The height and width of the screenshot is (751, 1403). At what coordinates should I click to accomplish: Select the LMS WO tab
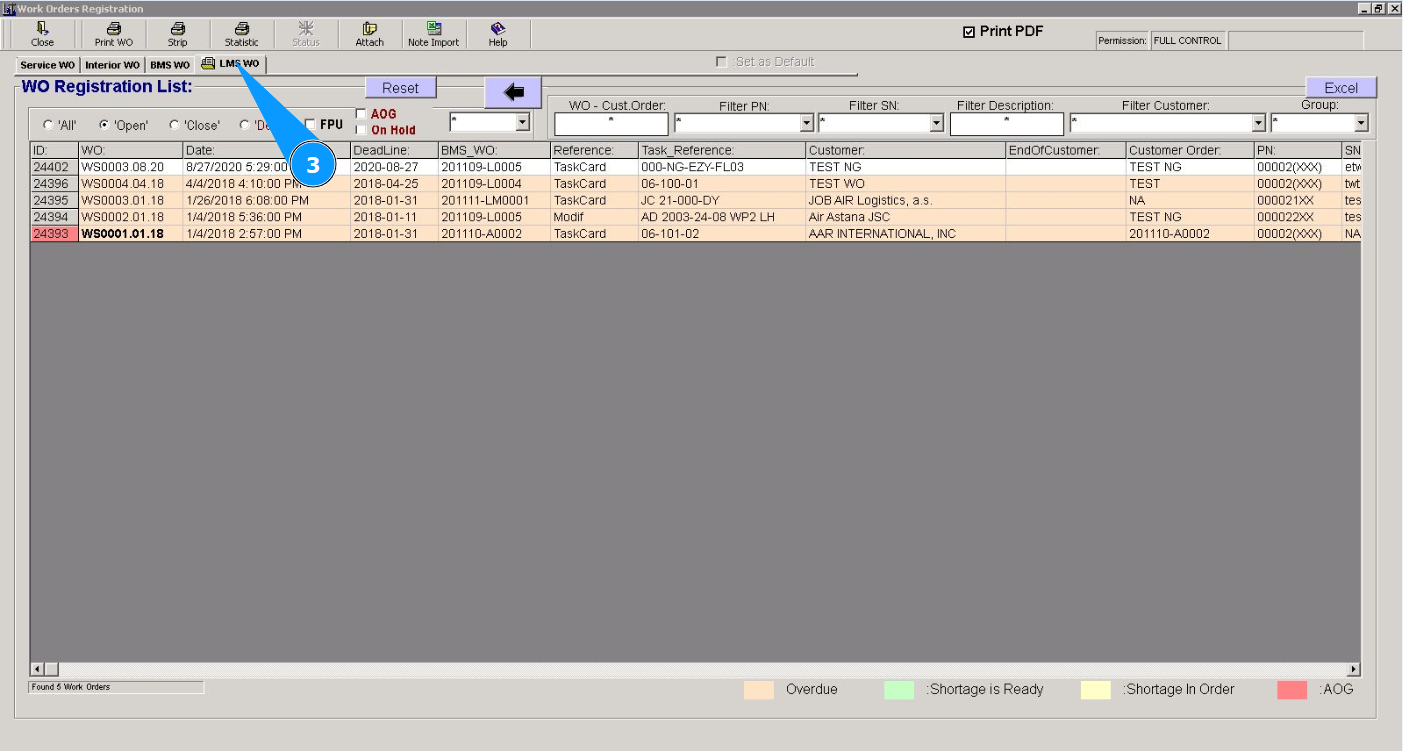click(231, 64)
